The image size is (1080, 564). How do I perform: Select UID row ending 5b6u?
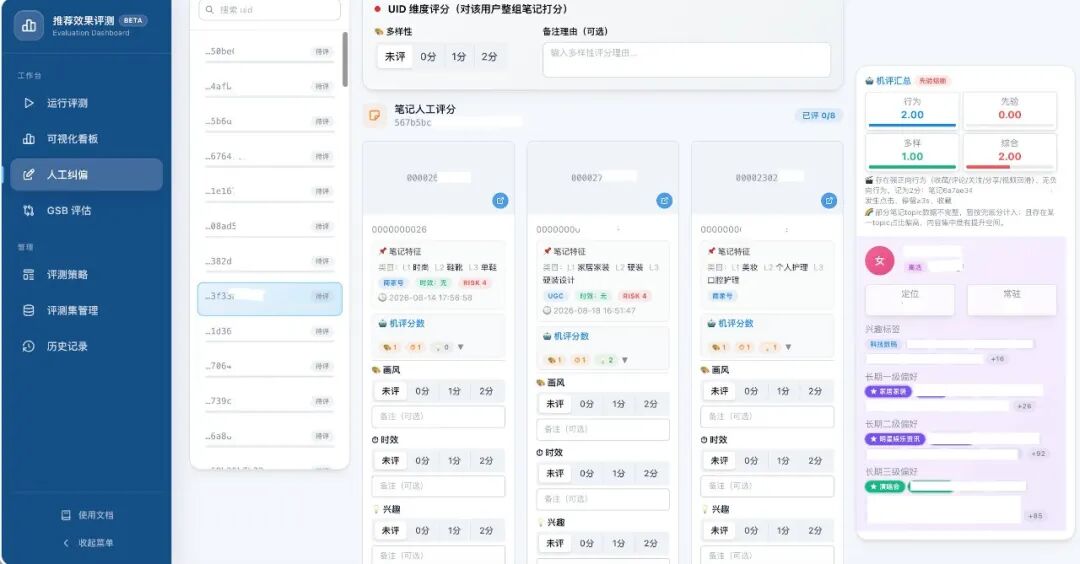[x=269, y=121]
